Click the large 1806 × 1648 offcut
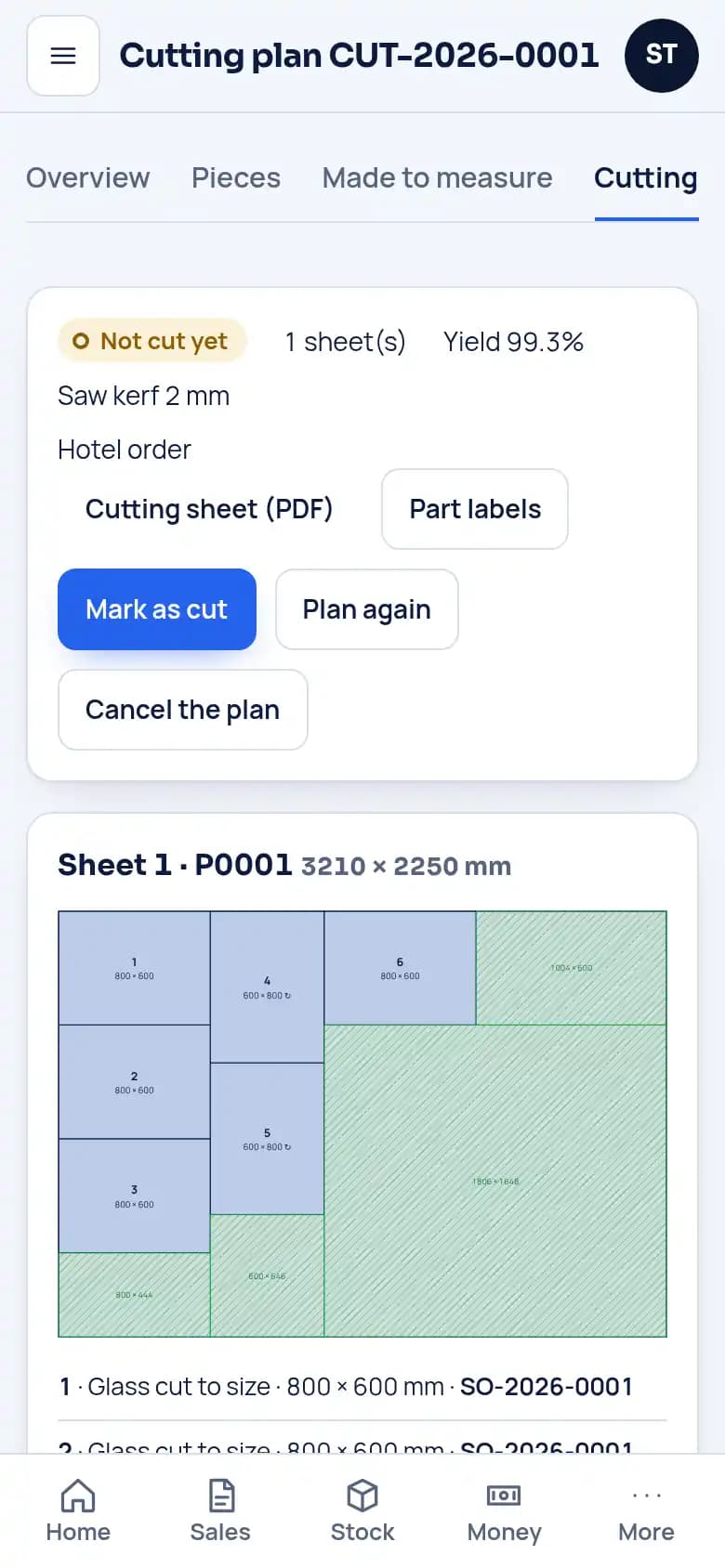This screenshot has height=1568, width=725. 495,1181
